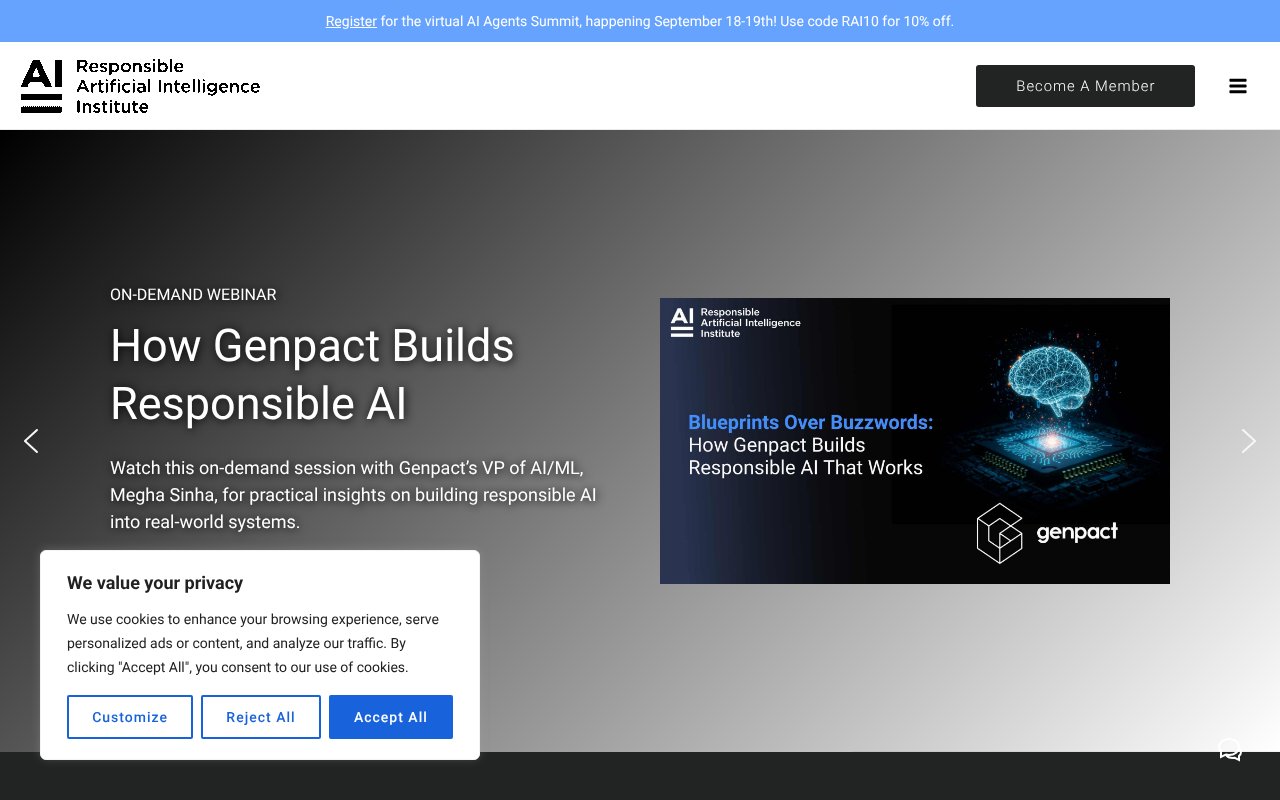Open the Register link in the announcement bar
Screen dimensions: 1280x800
[350, 21]
